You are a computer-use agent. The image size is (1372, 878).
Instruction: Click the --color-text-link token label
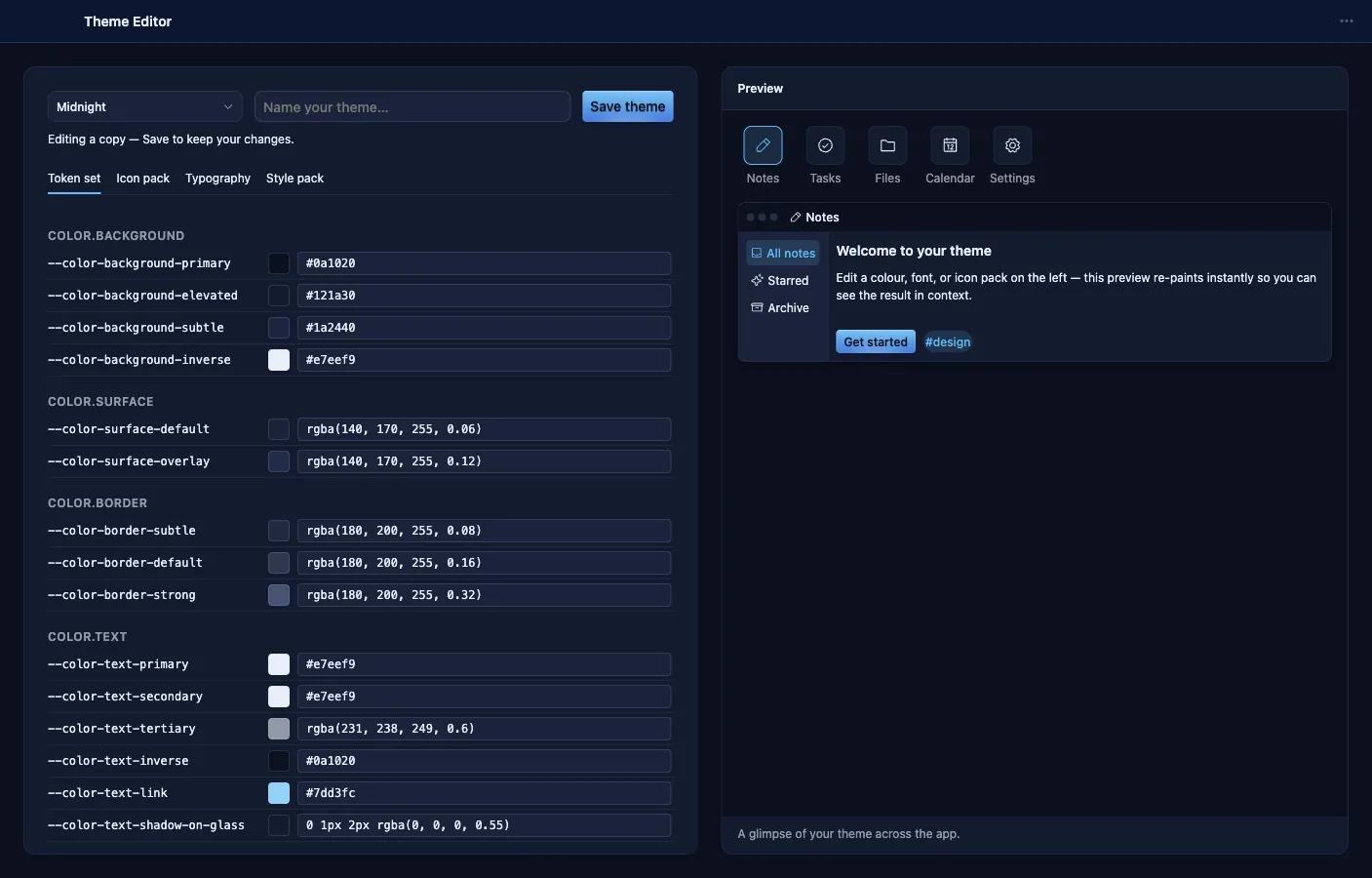click(107, 793)
